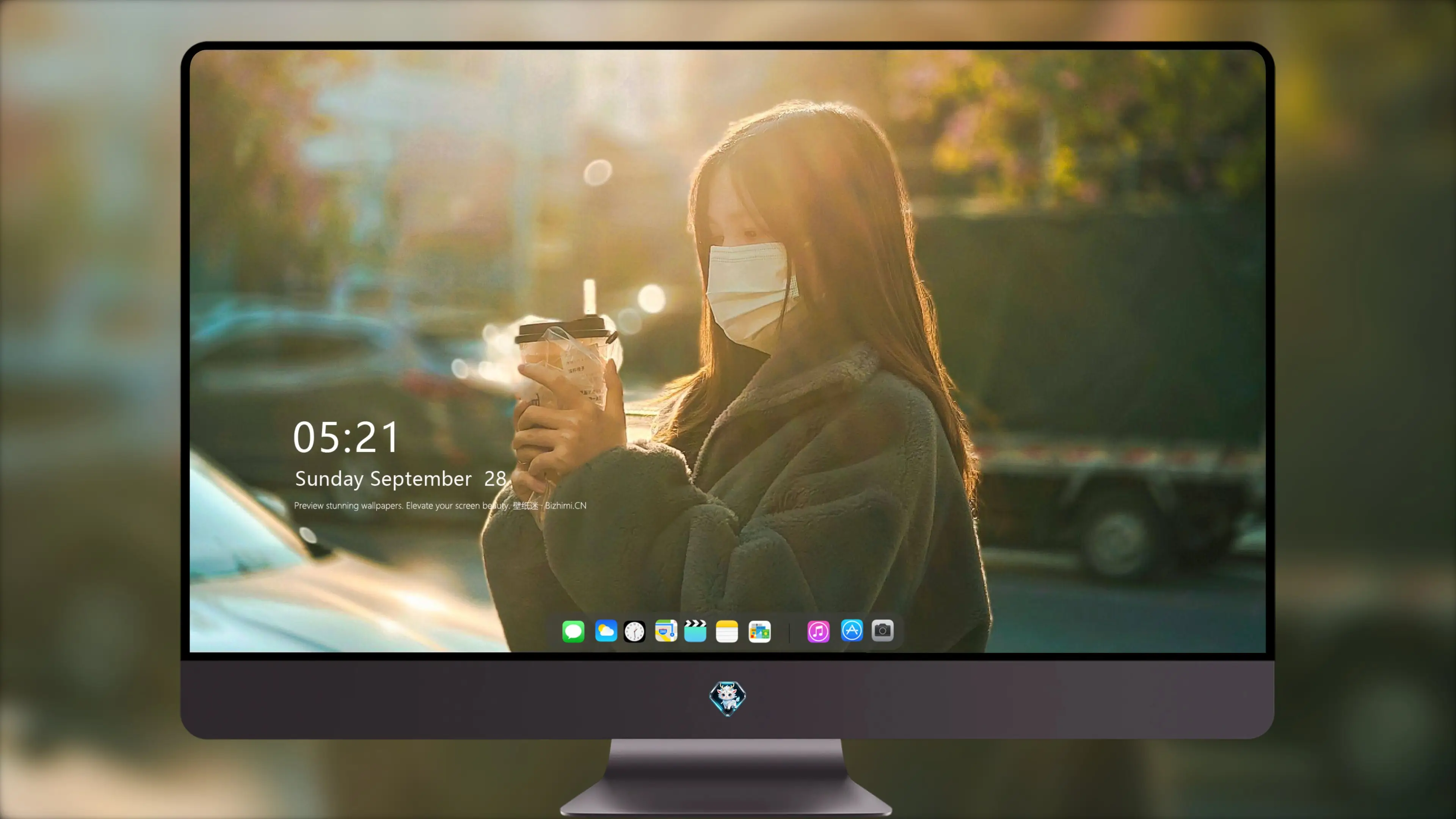Click the 05:21 clock display
This screenshot has height=819, width=1456.
coord(345,438)
